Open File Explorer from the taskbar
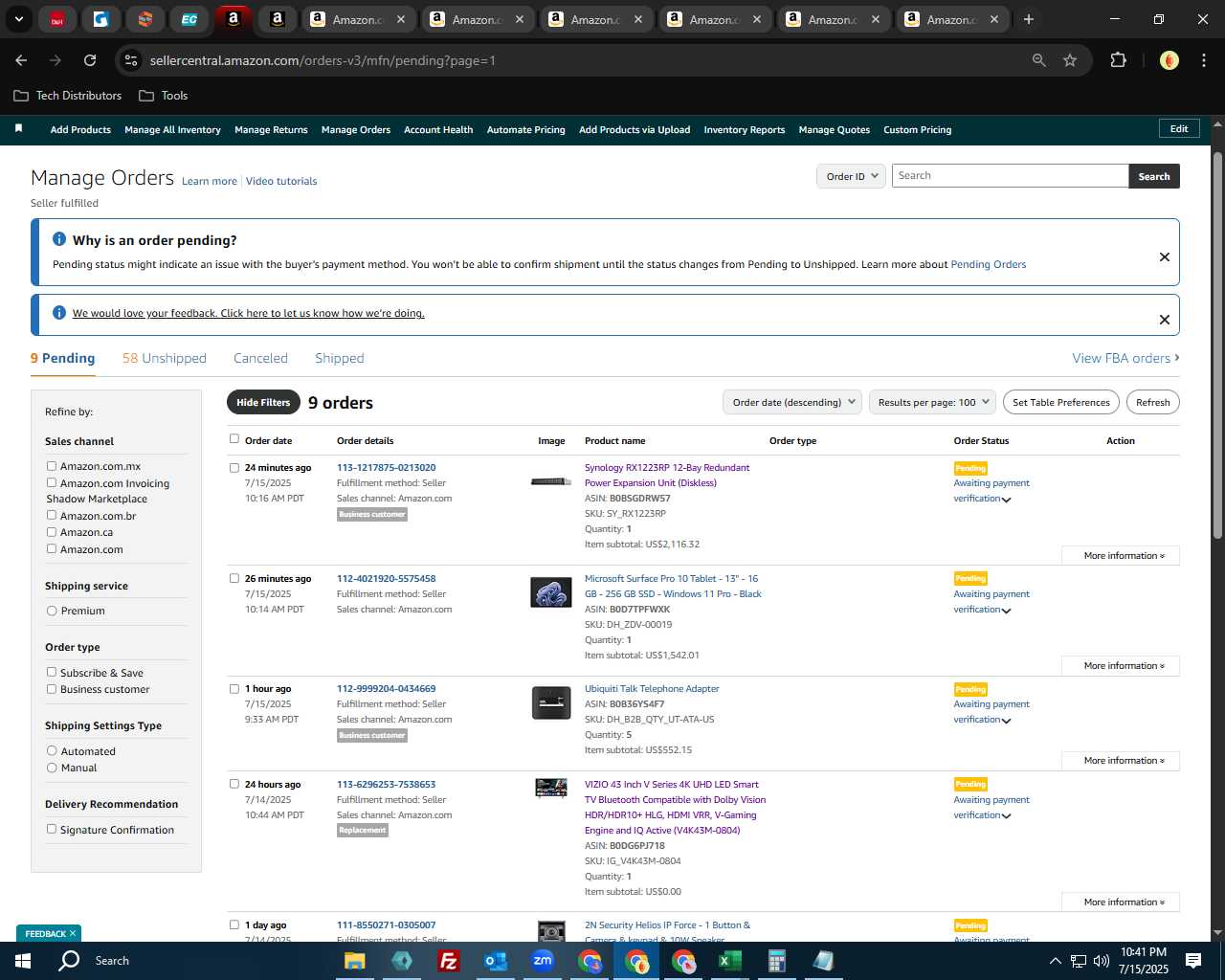This screenshot has width=1225, height=980. [354, 961]
